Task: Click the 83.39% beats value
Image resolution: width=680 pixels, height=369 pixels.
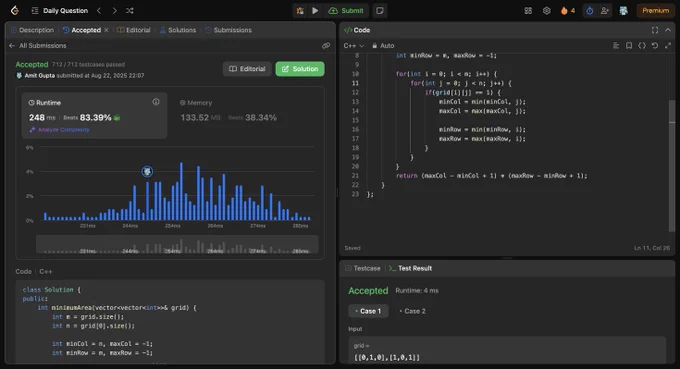Action: (x=95, y=118)
